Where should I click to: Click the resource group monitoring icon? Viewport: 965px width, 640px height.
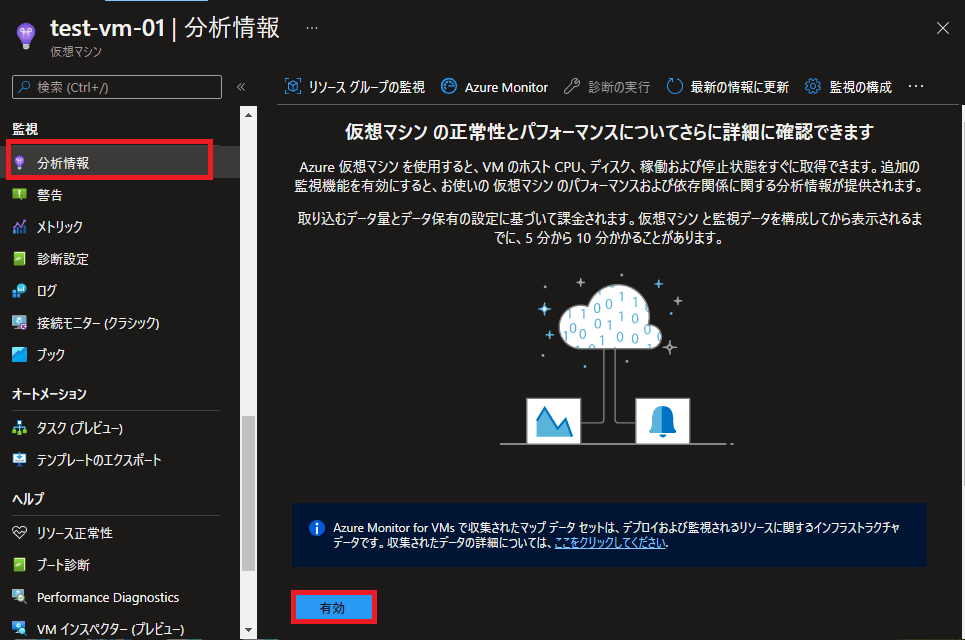[x=293, y=86]
